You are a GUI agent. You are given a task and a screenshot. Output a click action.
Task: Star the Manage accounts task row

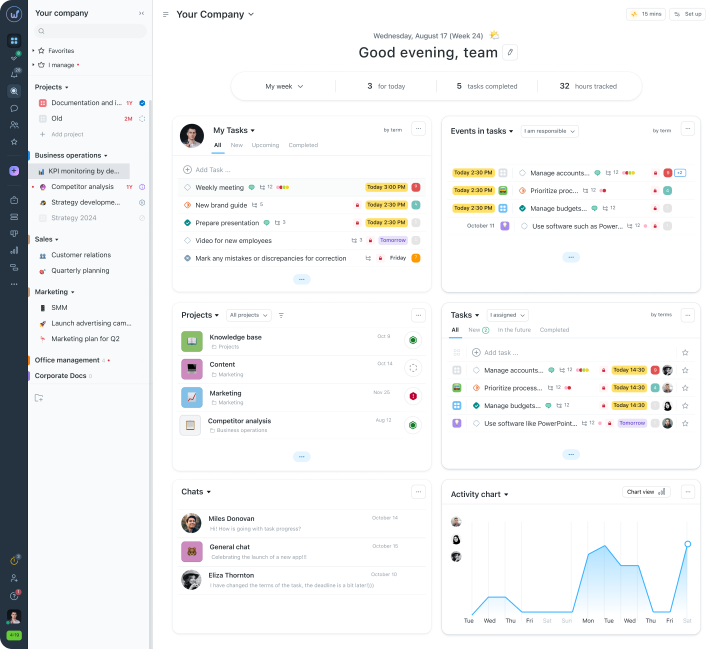[x=685, y=370]
